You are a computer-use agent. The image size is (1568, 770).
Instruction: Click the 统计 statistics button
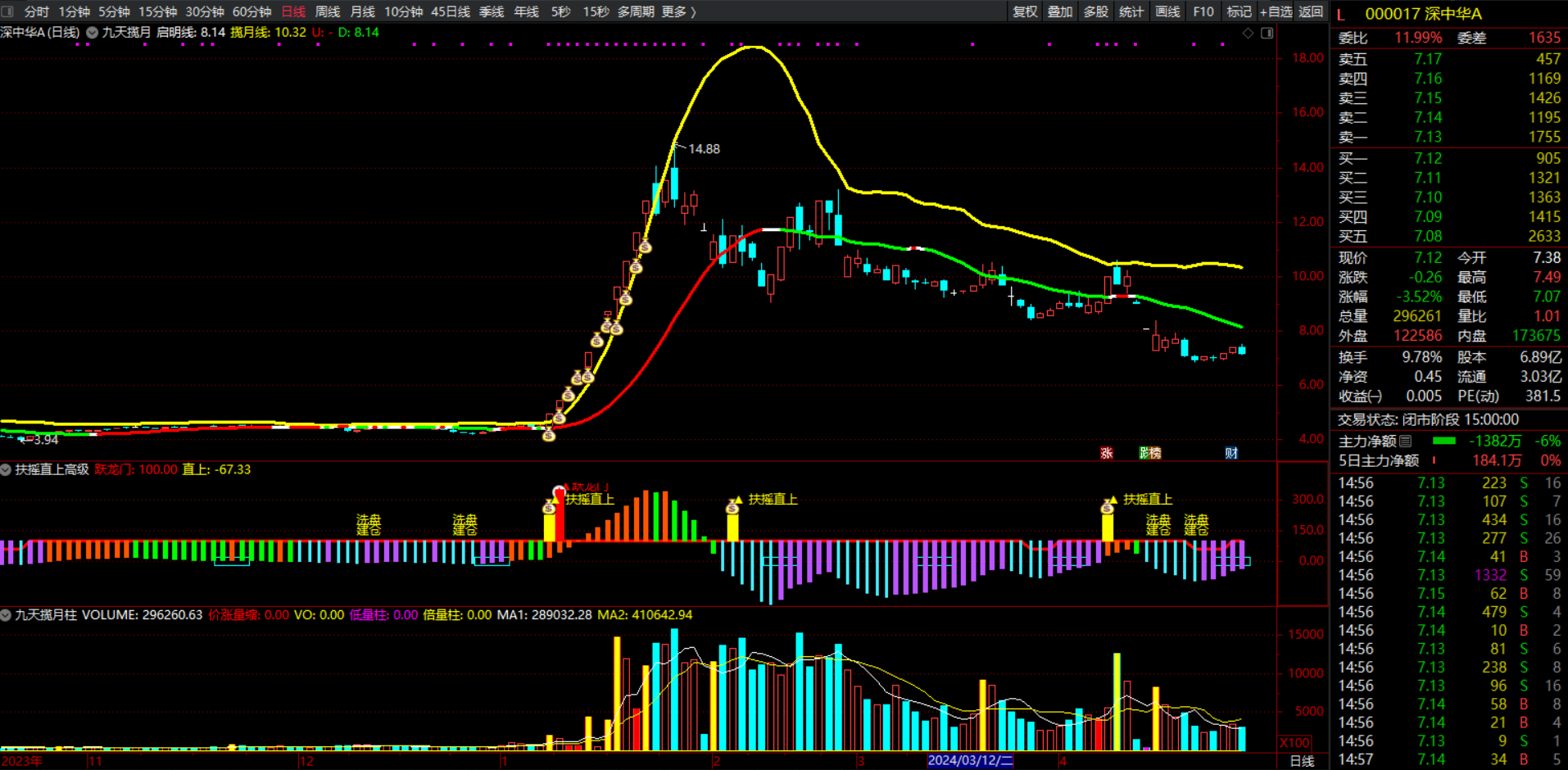1131,11
